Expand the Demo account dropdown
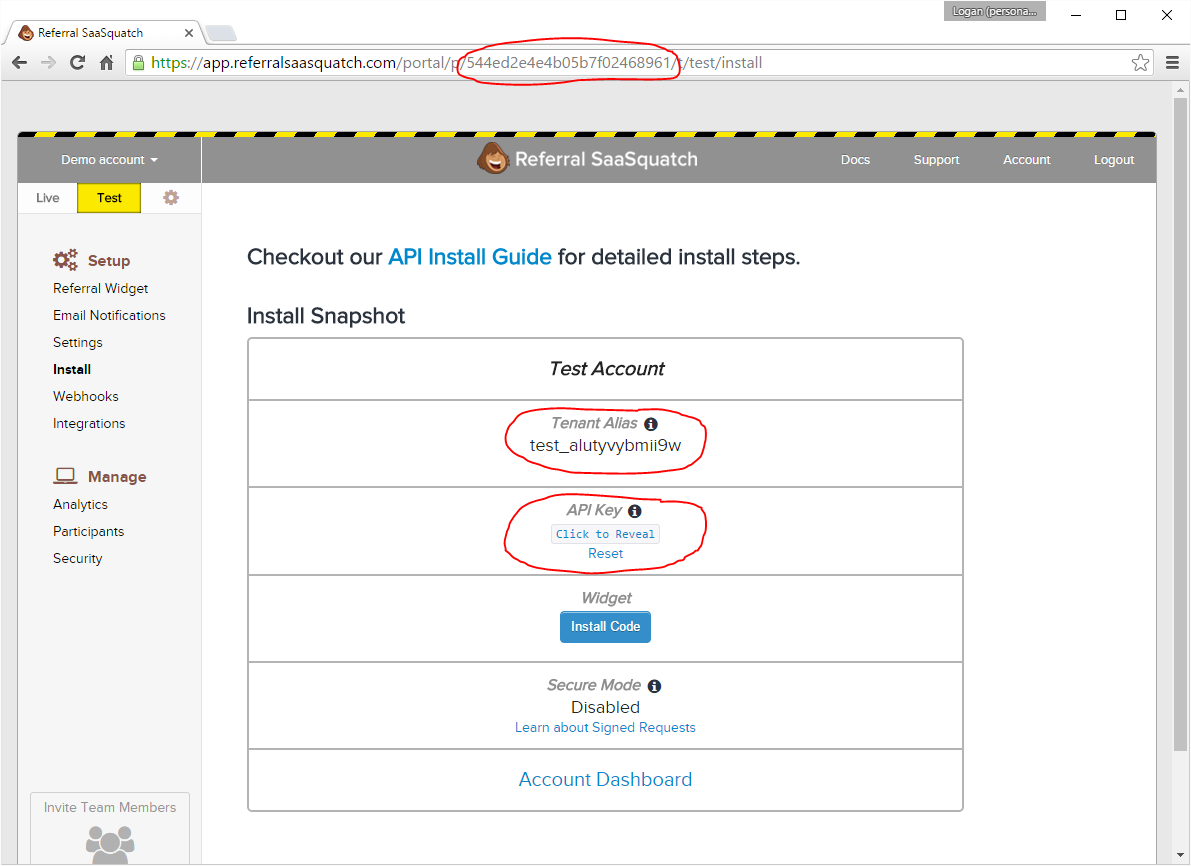Image resolution: width=1191 pixels, height=866 pixels. click(x=109, y=160)
